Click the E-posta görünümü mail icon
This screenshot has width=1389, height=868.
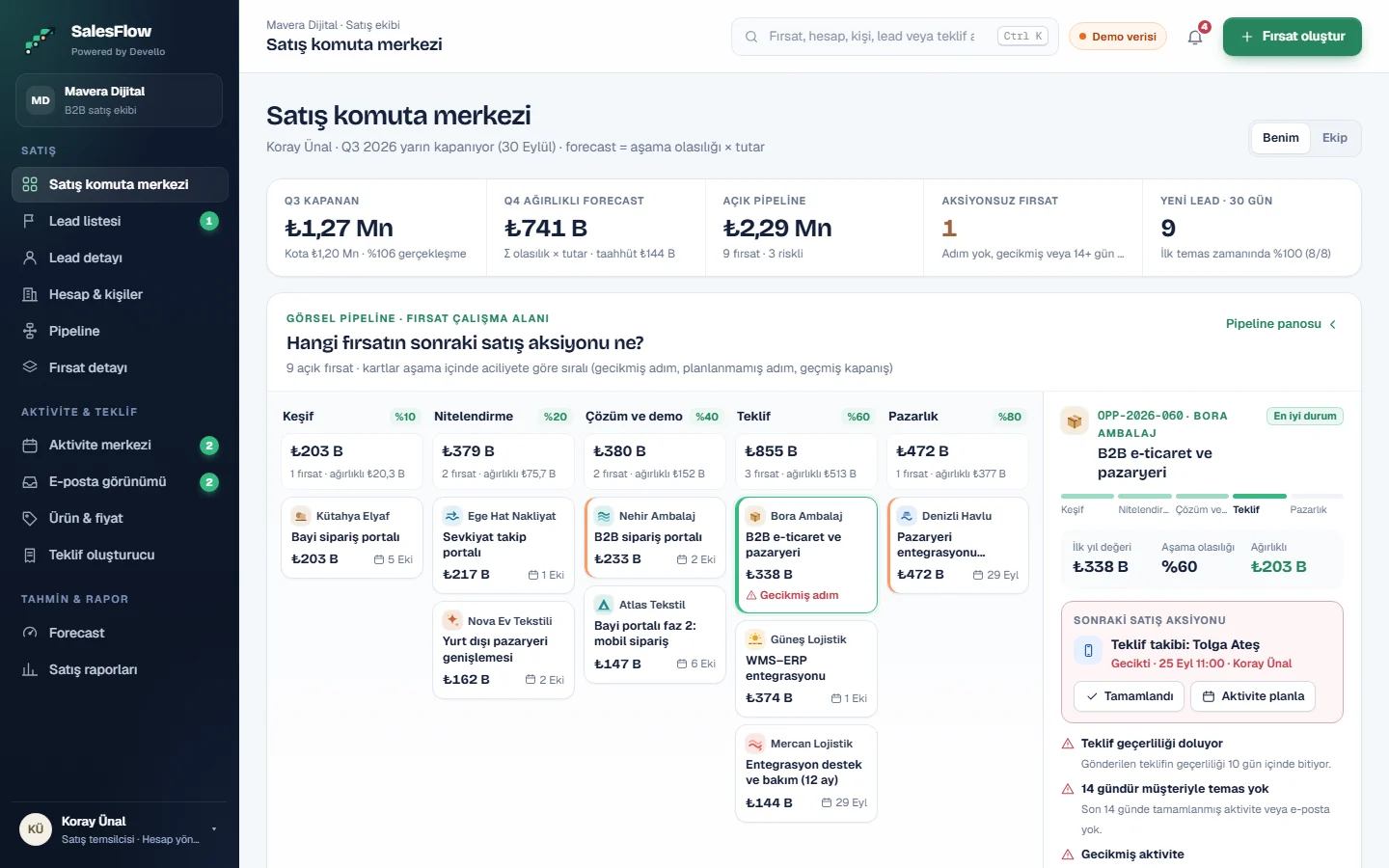(30, 481)
